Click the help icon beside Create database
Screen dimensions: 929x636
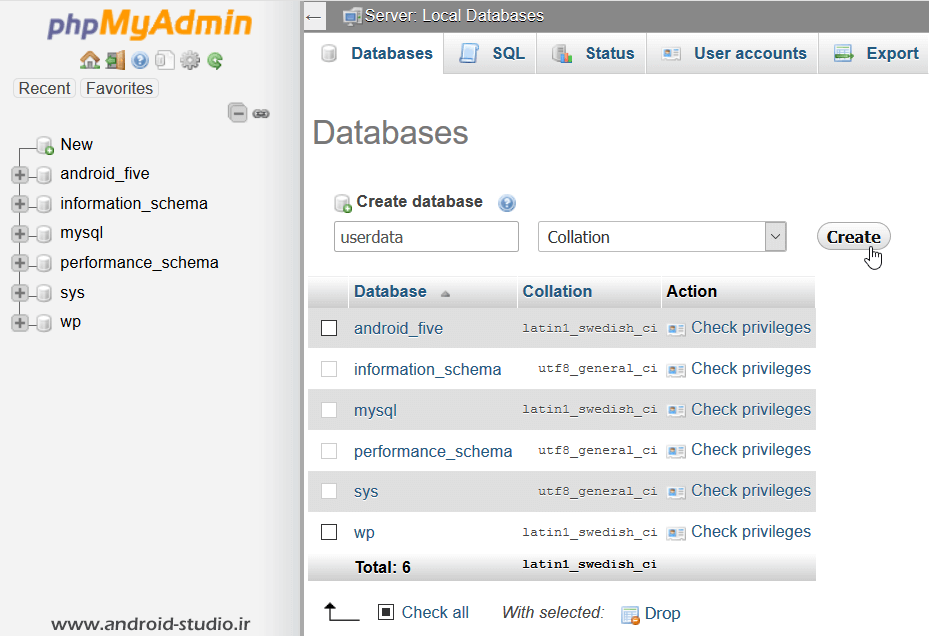pyautogui.click(x=507, y=203)
